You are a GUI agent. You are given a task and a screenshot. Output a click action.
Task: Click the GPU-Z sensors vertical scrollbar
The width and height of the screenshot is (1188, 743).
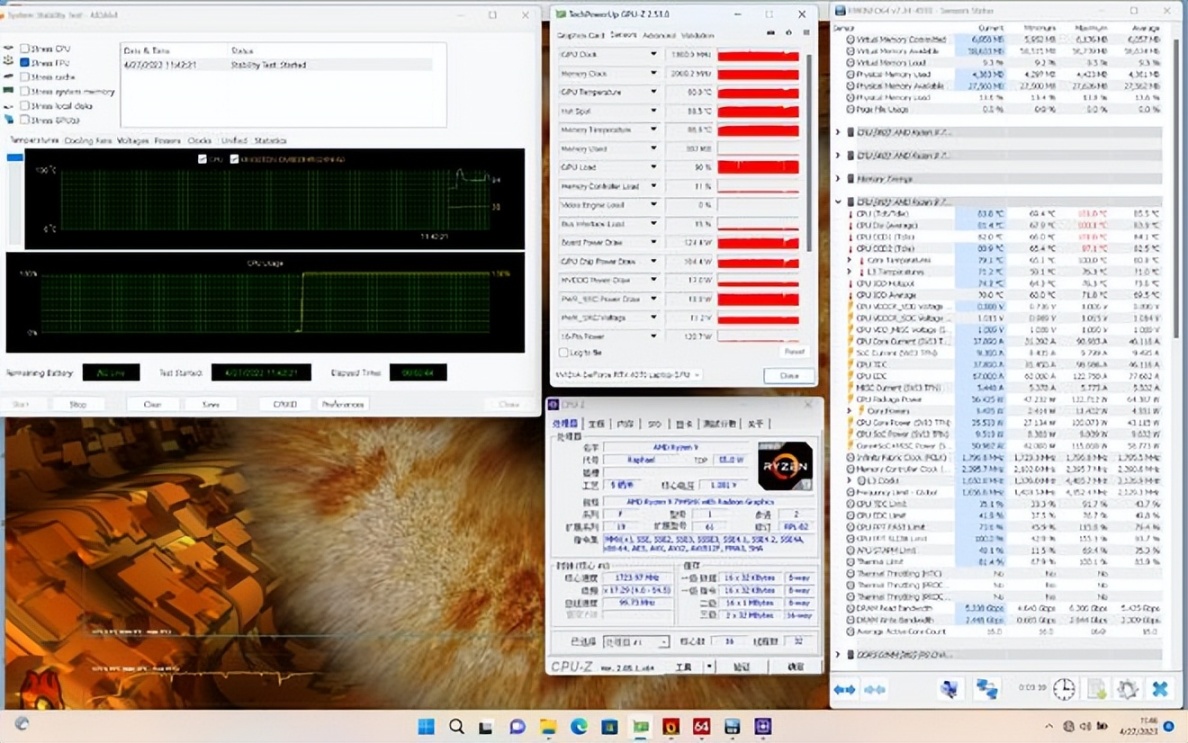809,151
